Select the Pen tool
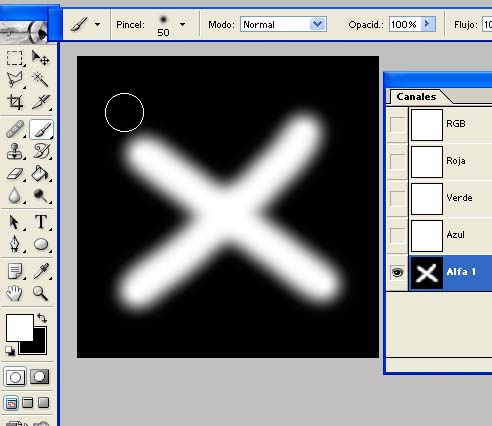 pos(14,244)
